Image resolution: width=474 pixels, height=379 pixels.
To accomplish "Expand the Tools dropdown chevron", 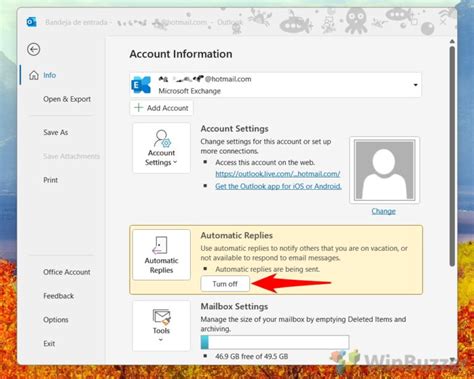I will [x=161, y=340].
